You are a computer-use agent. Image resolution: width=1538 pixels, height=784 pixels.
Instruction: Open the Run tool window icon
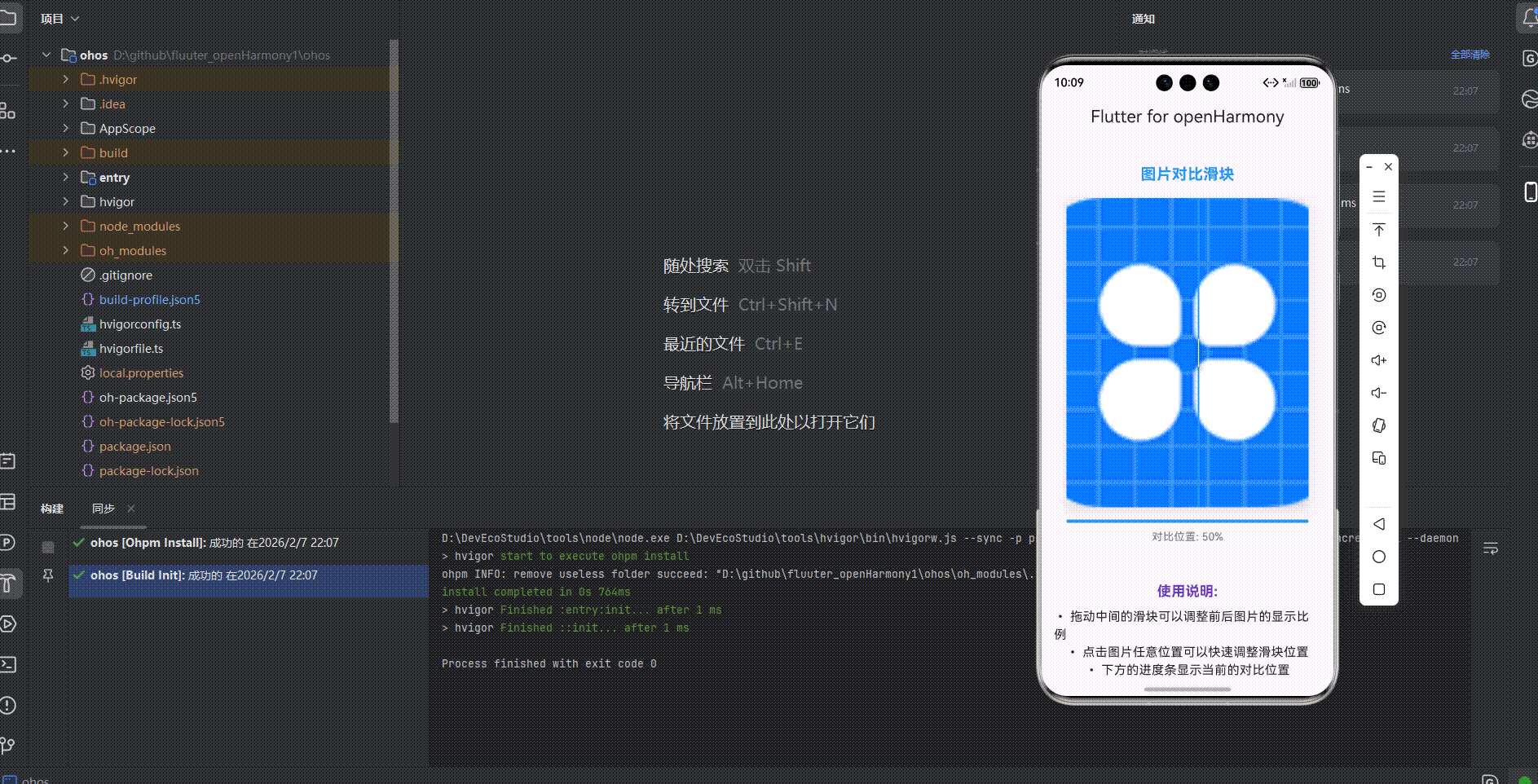click(x=7, y=623)
